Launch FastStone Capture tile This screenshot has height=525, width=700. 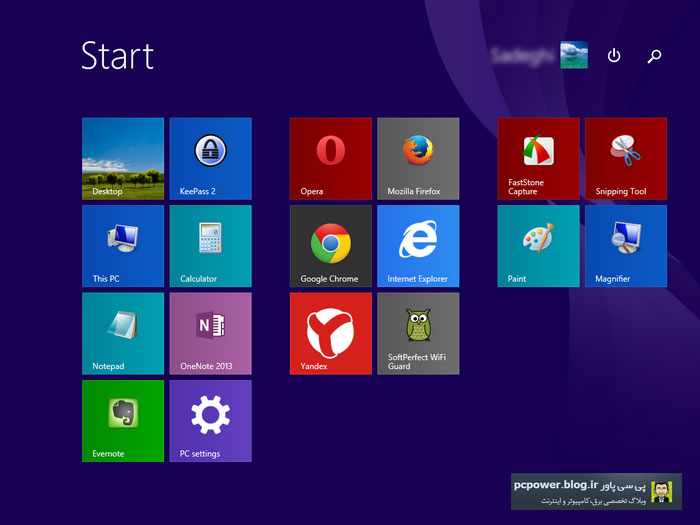click(x=538, y=158)
